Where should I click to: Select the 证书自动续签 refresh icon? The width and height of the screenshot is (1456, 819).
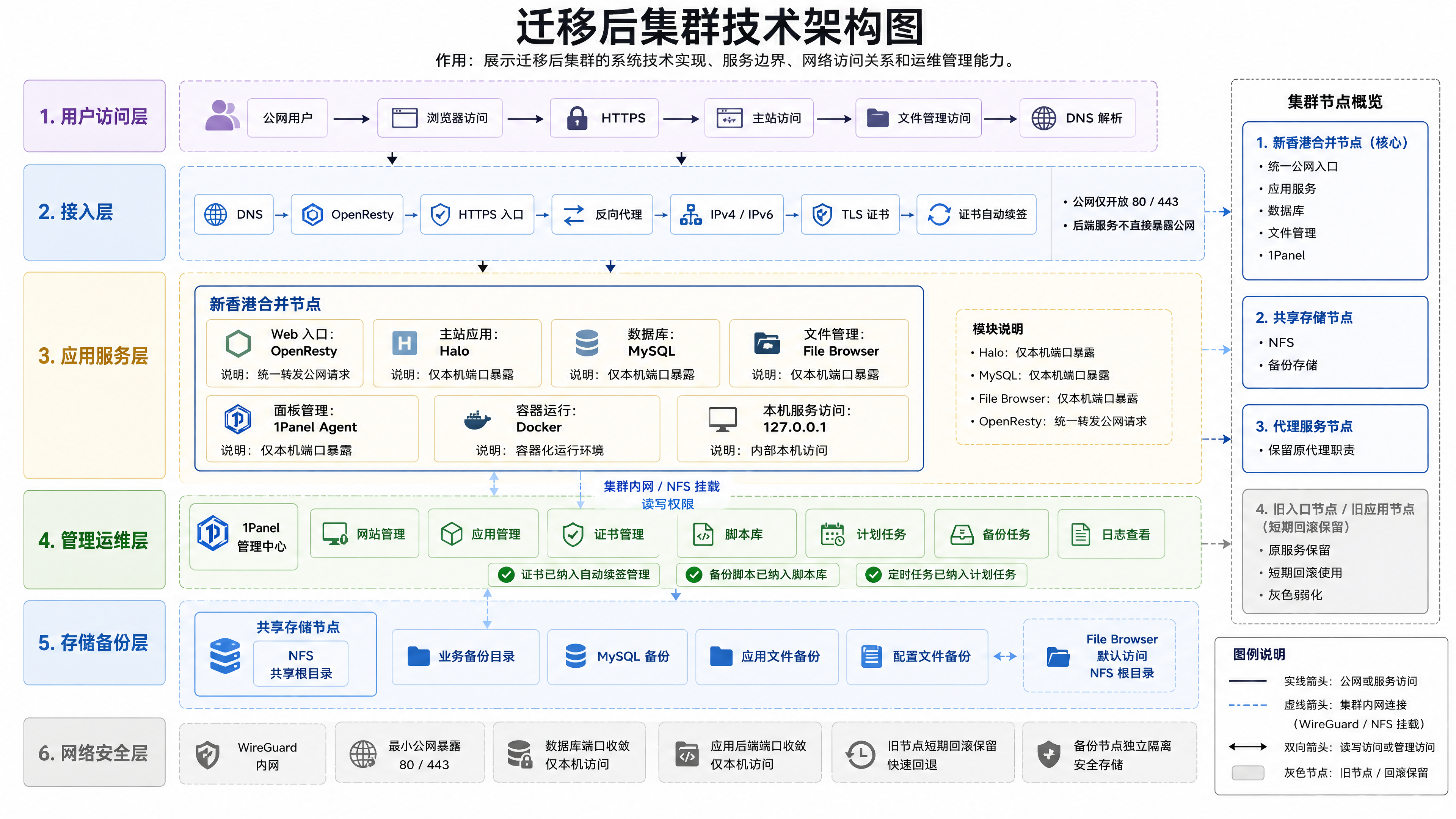939,215
